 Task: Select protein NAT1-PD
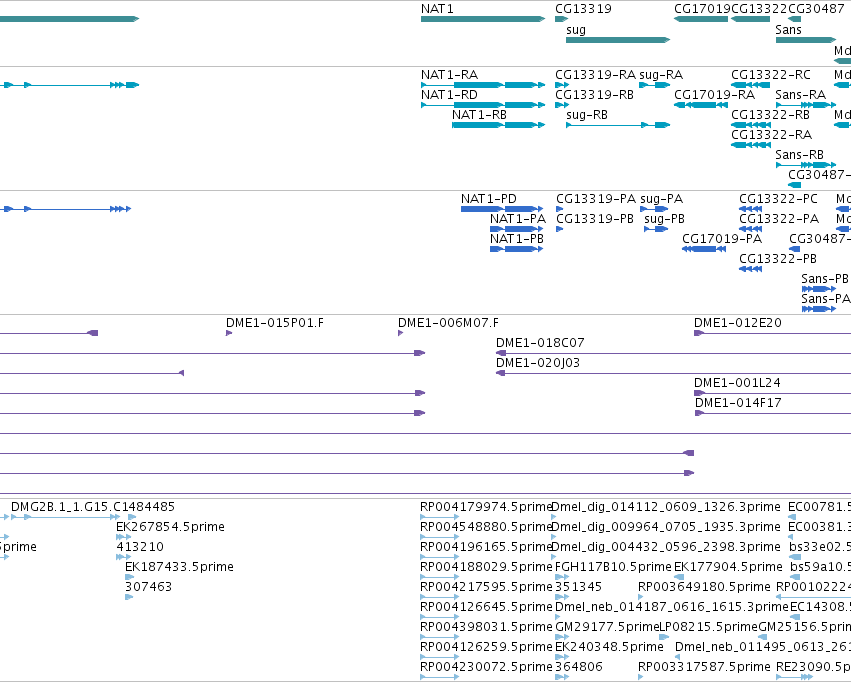click(502, 209)
